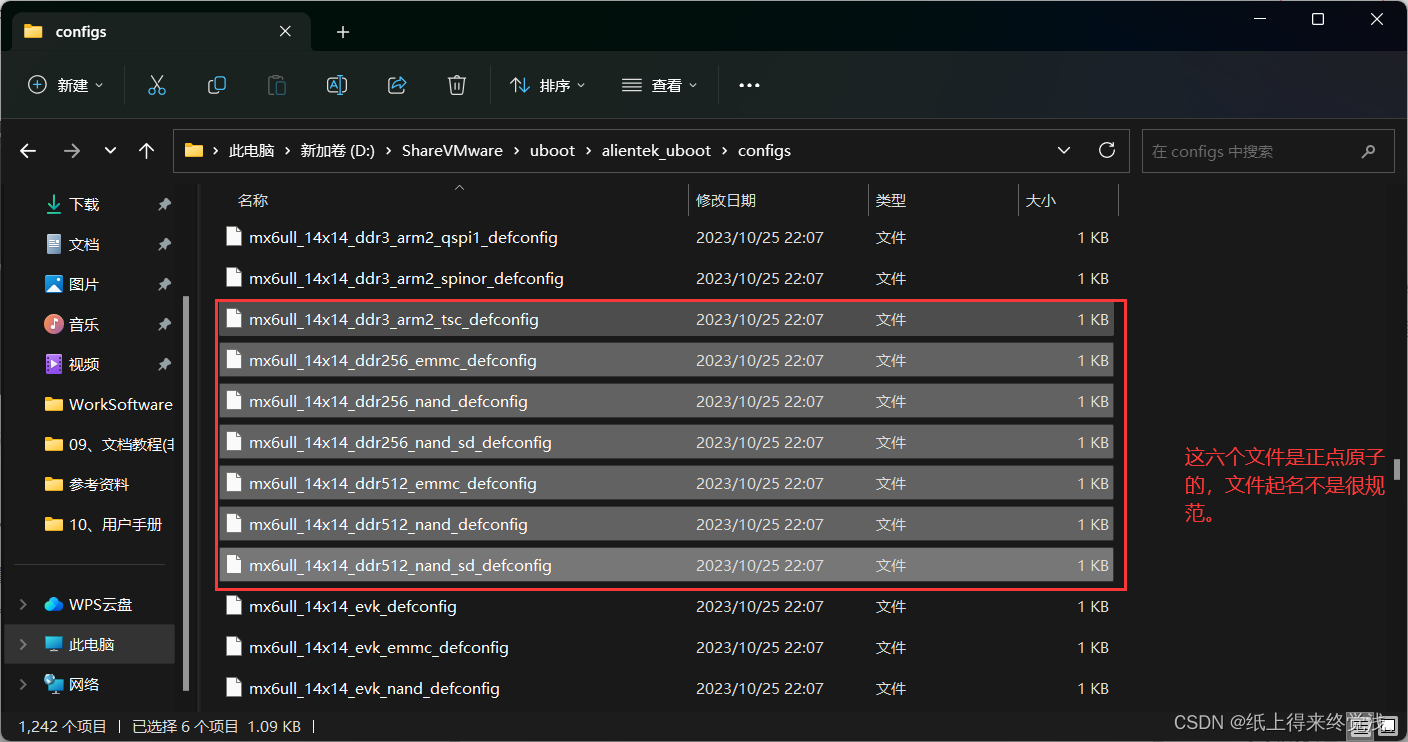Click file icon of mx6ull_14x14_ddr3_arm2_qspi1_defconfig
This screenshot has height=742, width=1408.
point(234,237)
